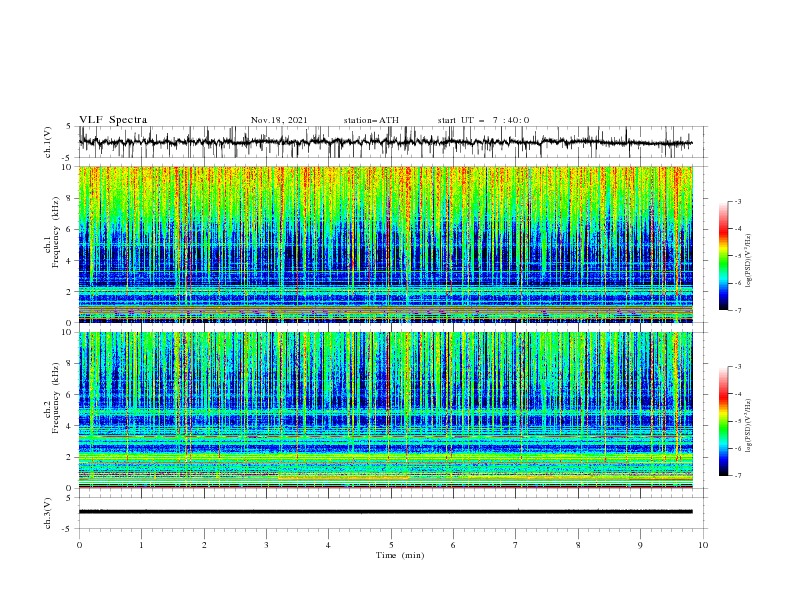Click the "6" kHz tick of ch.2 spectrogram

pos(70,395)
